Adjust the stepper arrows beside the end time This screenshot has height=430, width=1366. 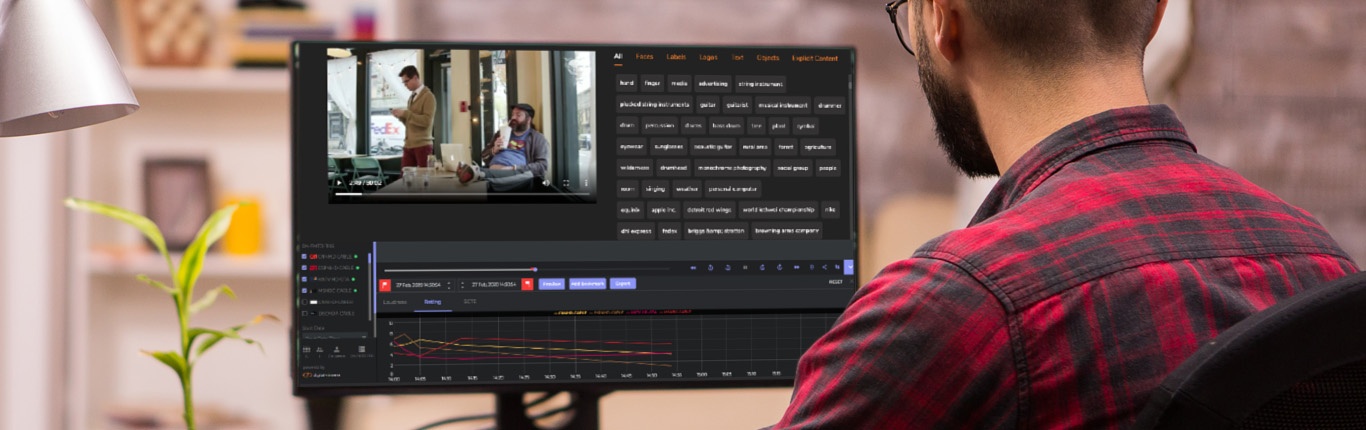pyautogui.click(x=462, y=284)
